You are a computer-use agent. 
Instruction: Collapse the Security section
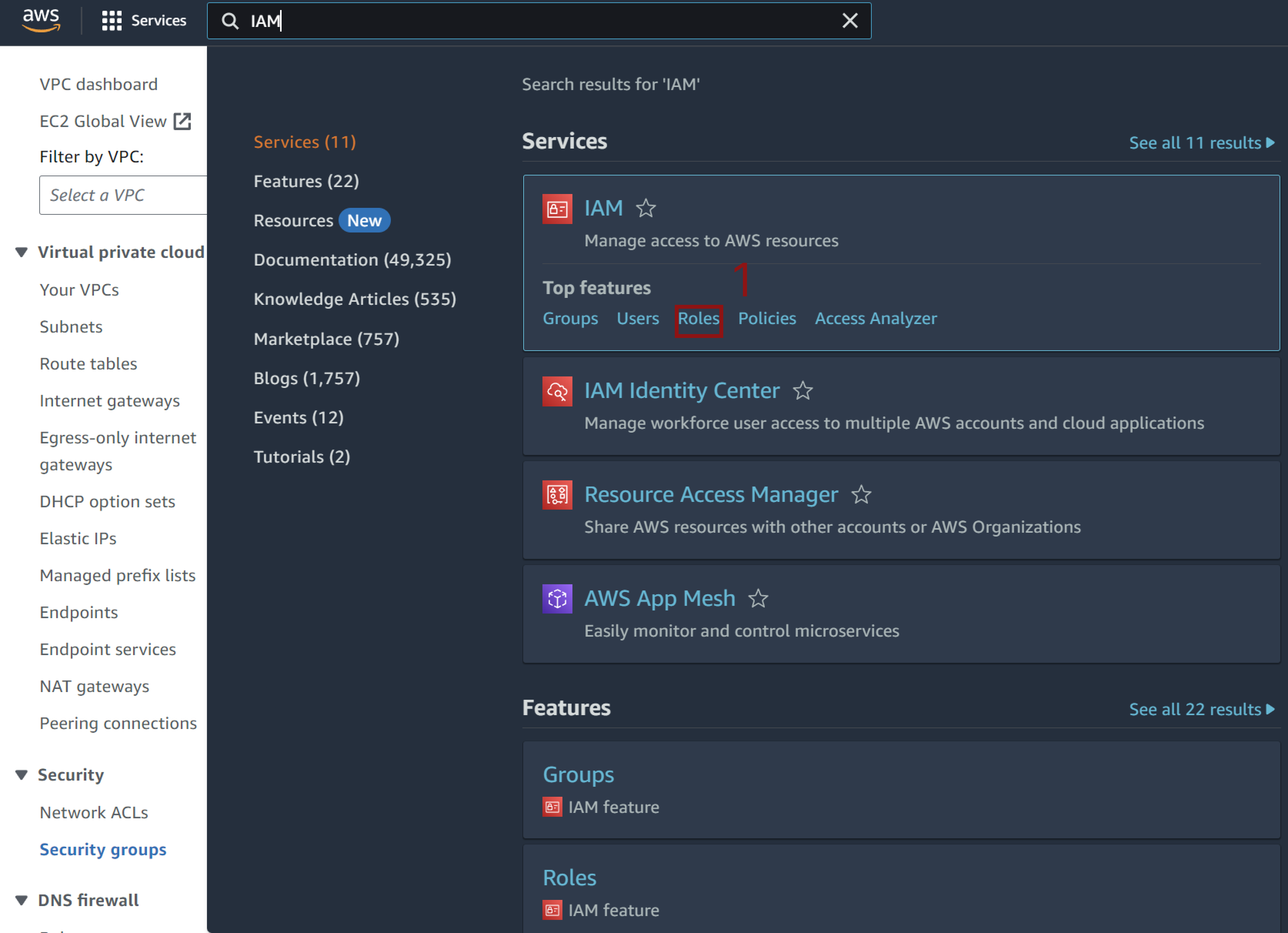point(22,774)
